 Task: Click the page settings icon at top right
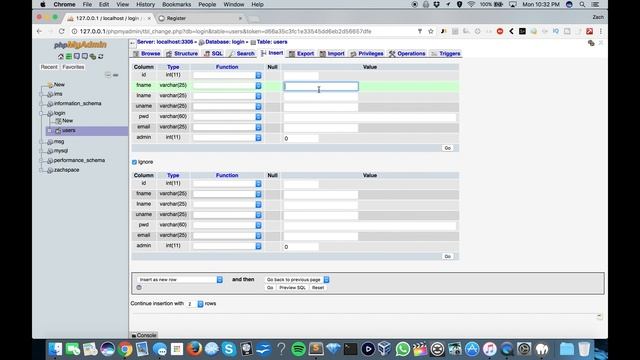point(591,43)
